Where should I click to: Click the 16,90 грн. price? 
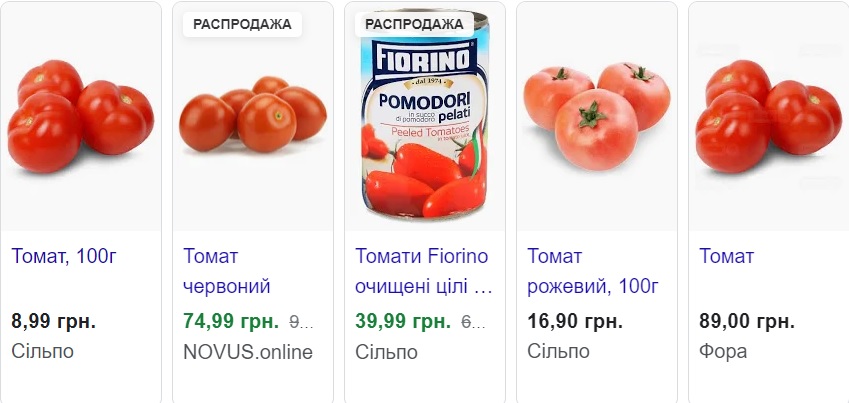(x=575, y=321)
